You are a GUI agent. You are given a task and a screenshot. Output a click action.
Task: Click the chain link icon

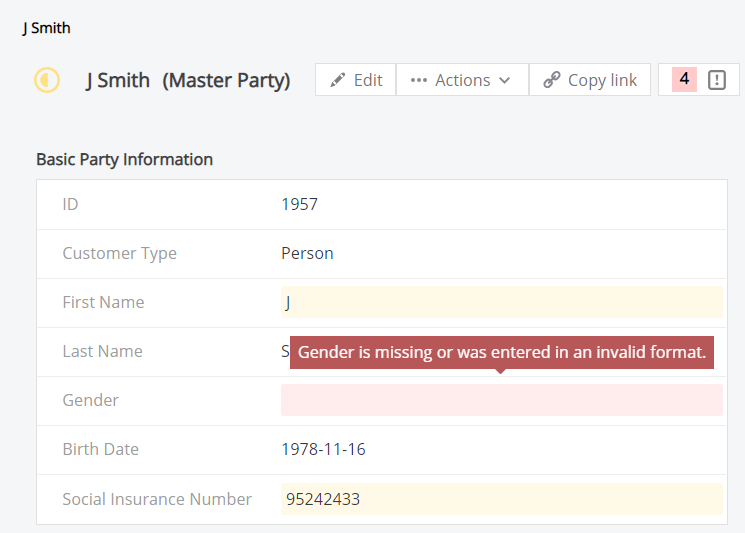point(551,80)
